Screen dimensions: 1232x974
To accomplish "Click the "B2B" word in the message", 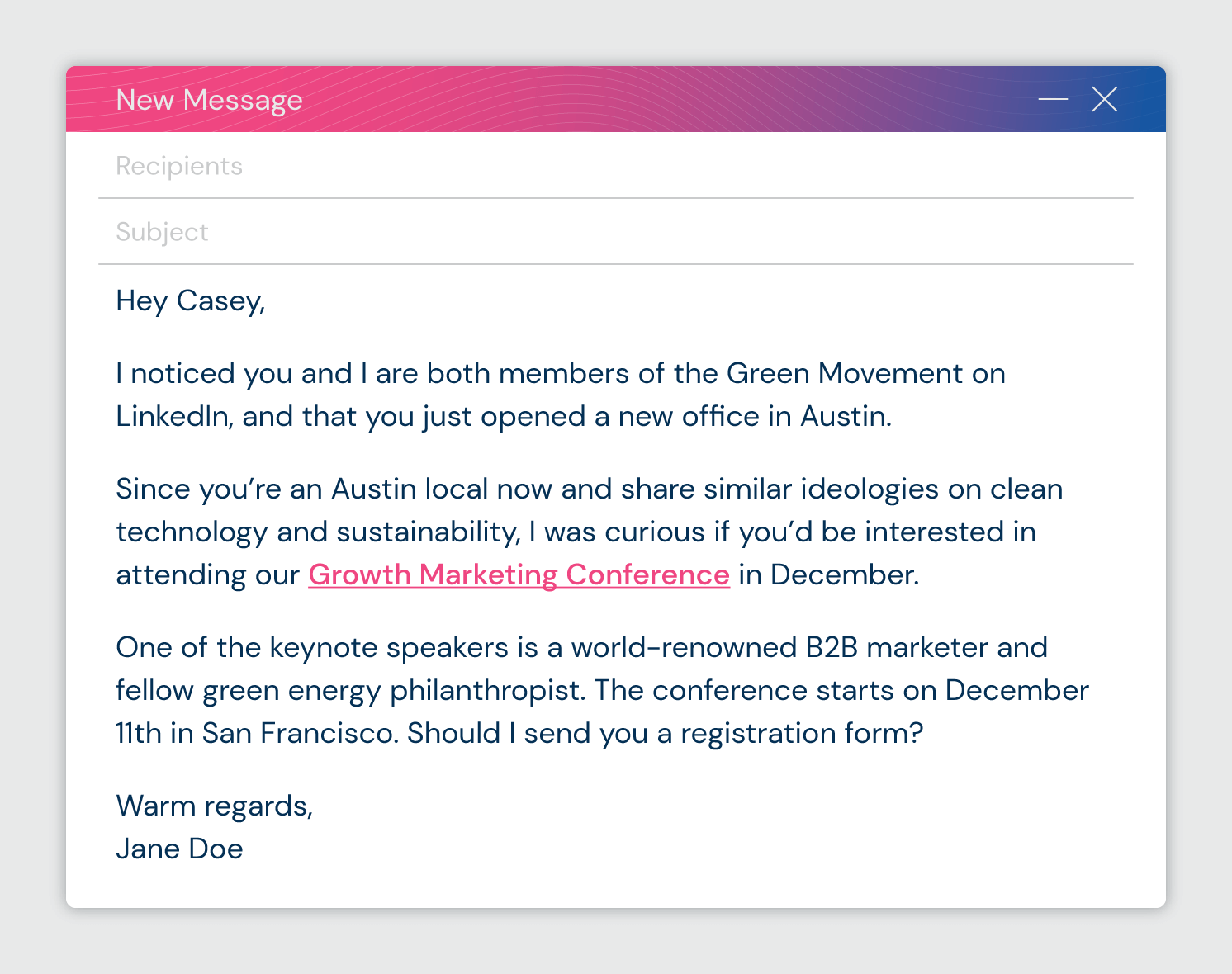I will click(x=832, y=648).
